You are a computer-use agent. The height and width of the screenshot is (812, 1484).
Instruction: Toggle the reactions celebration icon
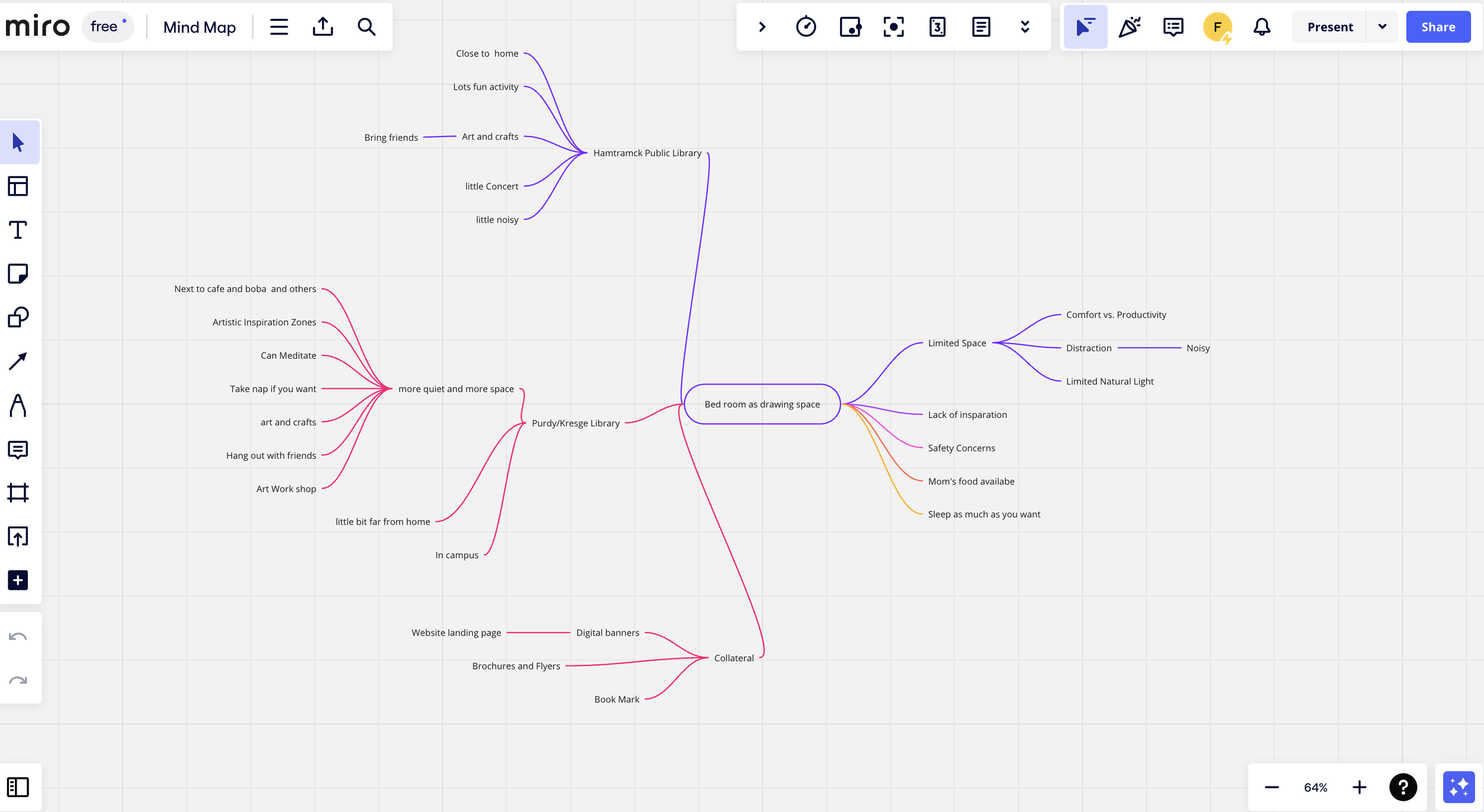[x=1129, y=27]
